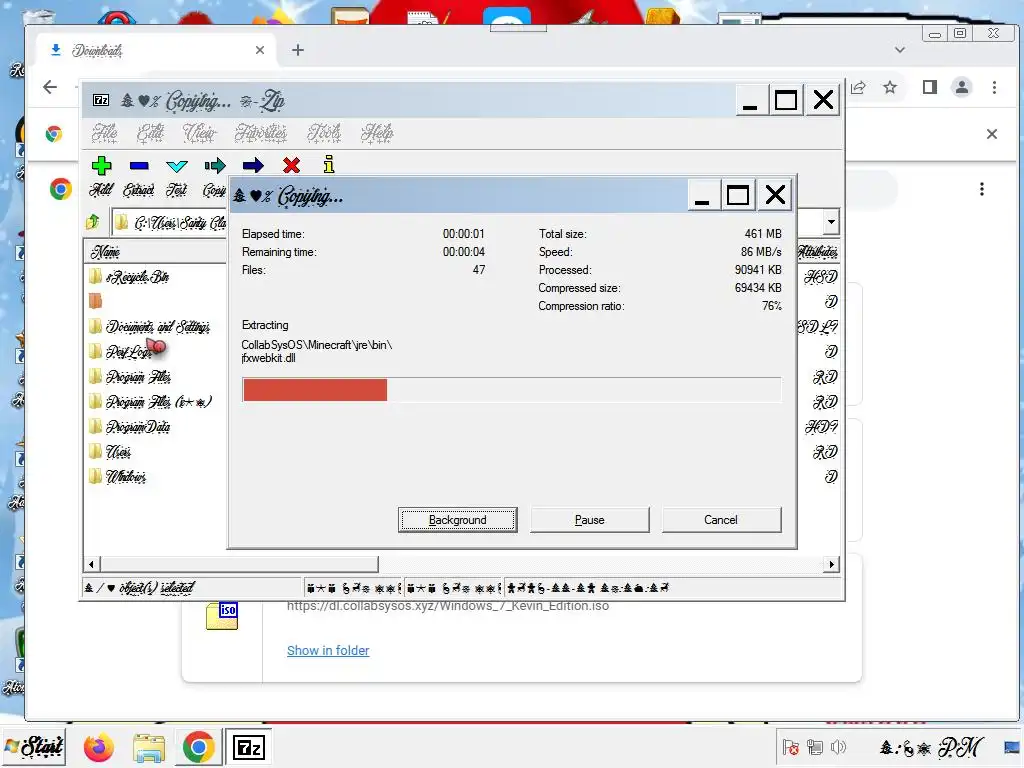This screenshot has height=768, width=1024.
Task: Click the network tray icon
Action: [x=814, y=747]
